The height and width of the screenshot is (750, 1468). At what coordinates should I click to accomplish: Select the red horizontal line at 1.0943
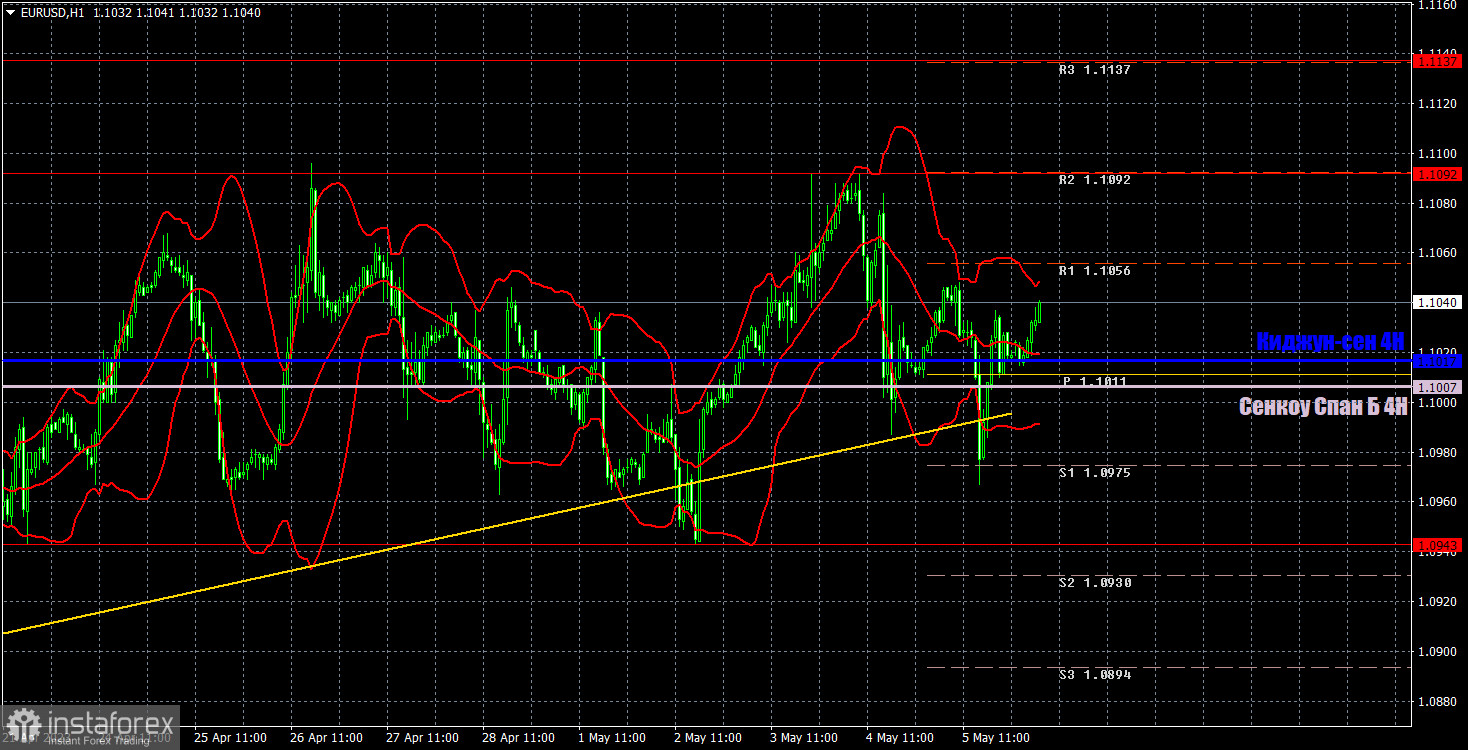(705, 545)
